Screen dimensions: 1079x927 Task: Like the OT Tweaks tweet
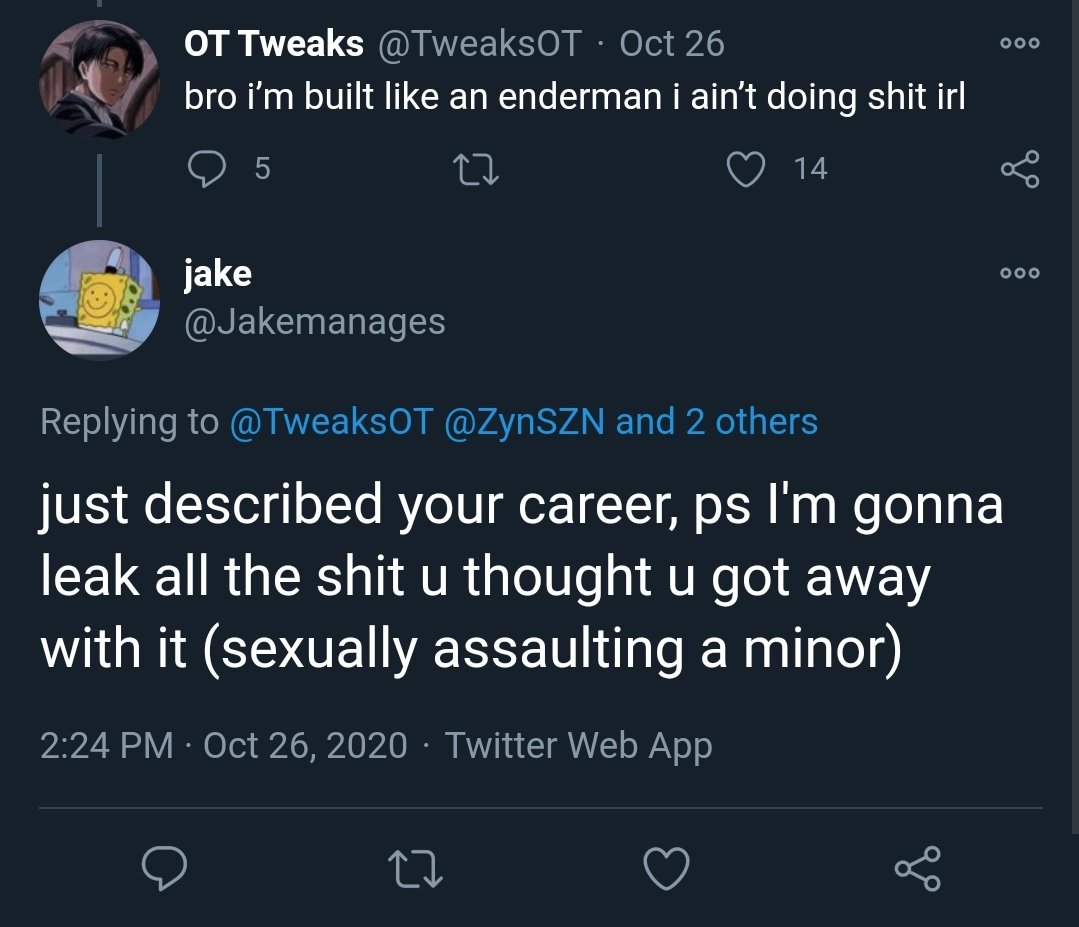click(x=745, y=170)
